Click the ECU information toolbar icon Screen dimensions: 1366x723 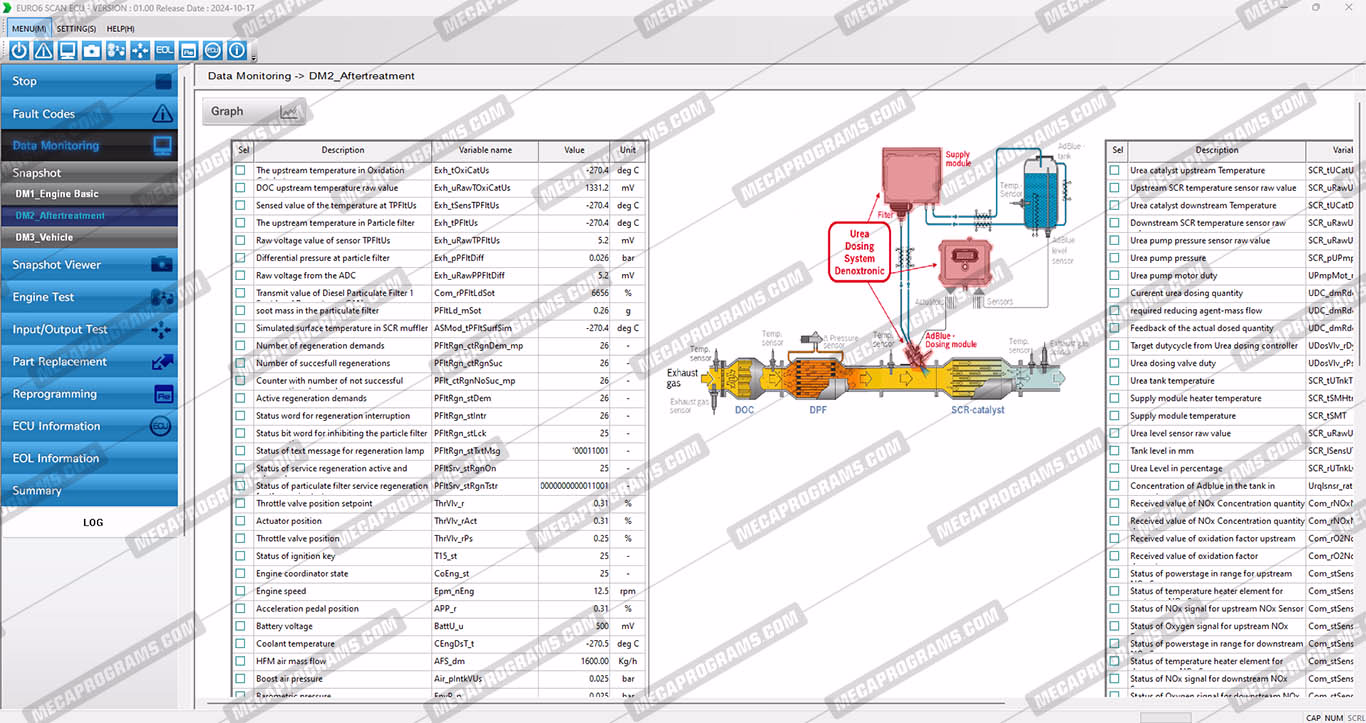[213, 50]
